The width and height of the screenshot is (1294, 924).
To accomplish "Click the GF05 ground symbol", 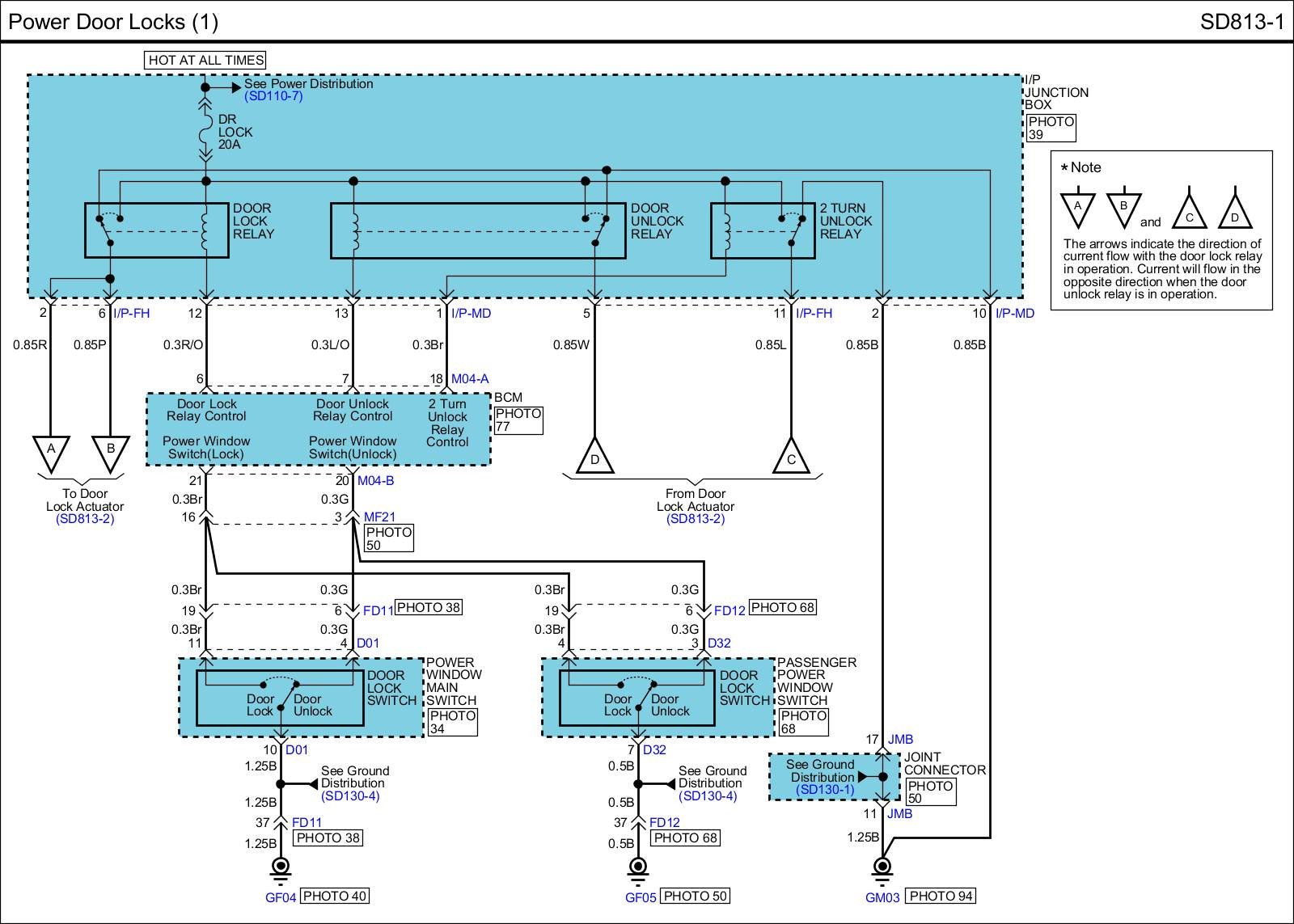I will pyautogui.click(x=638, y=867).
